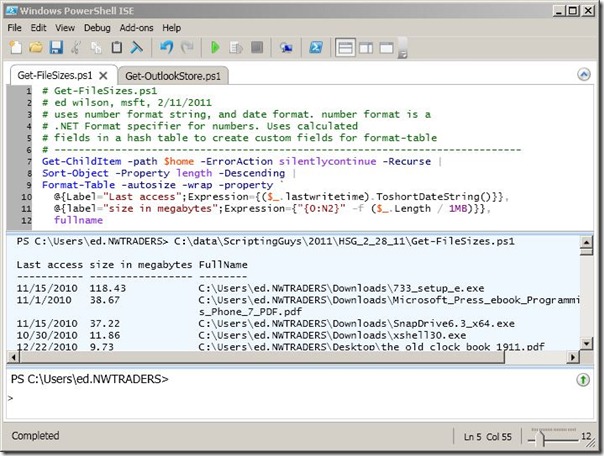Image resolution: width=604 pixels, height=456 pixels.
Task: Select the Get-FileSizes.ps1 tab
Action: (55, 75)
